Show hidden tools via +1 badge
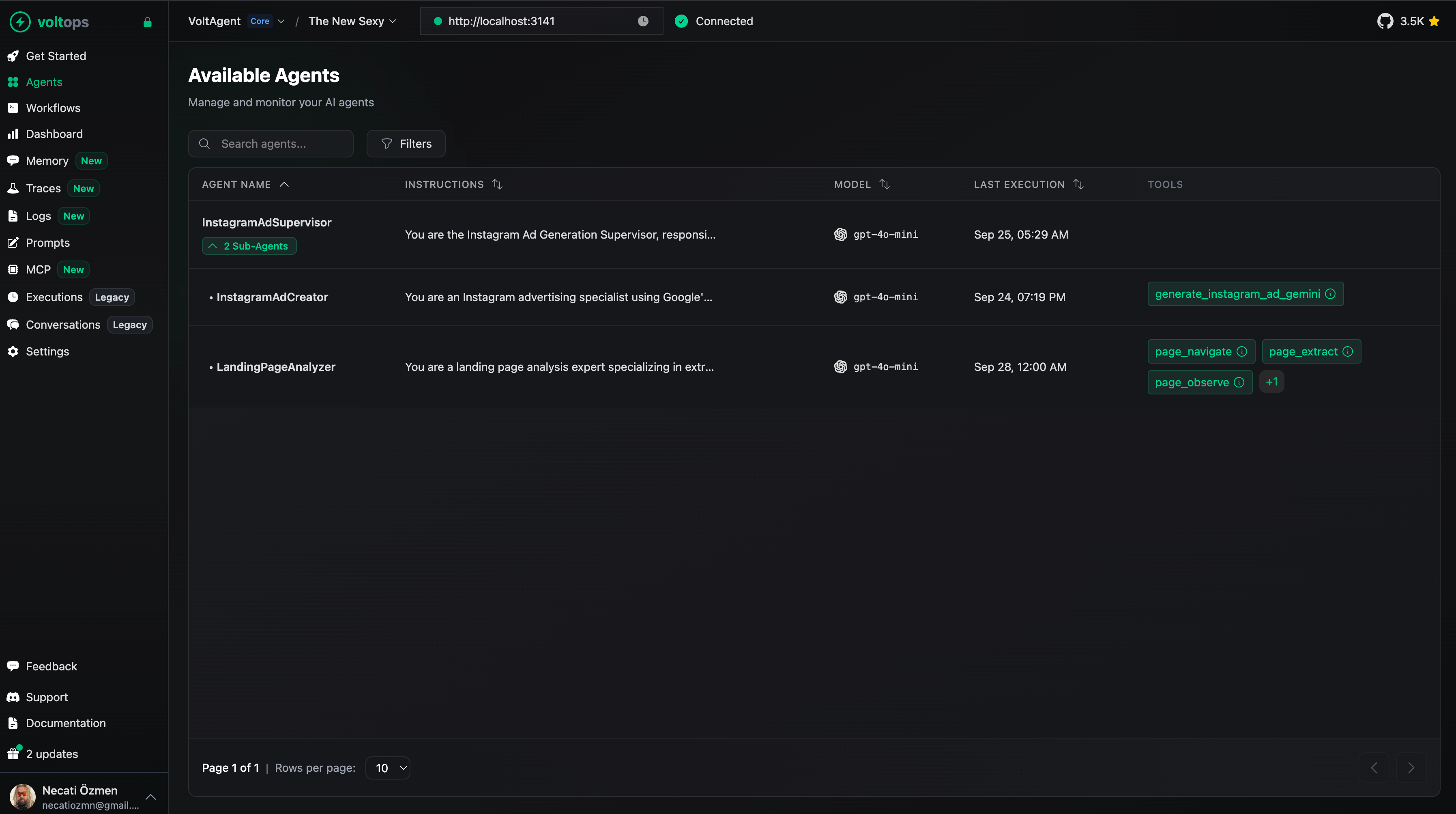1456x814 pixels. (x=1271, y=382)
